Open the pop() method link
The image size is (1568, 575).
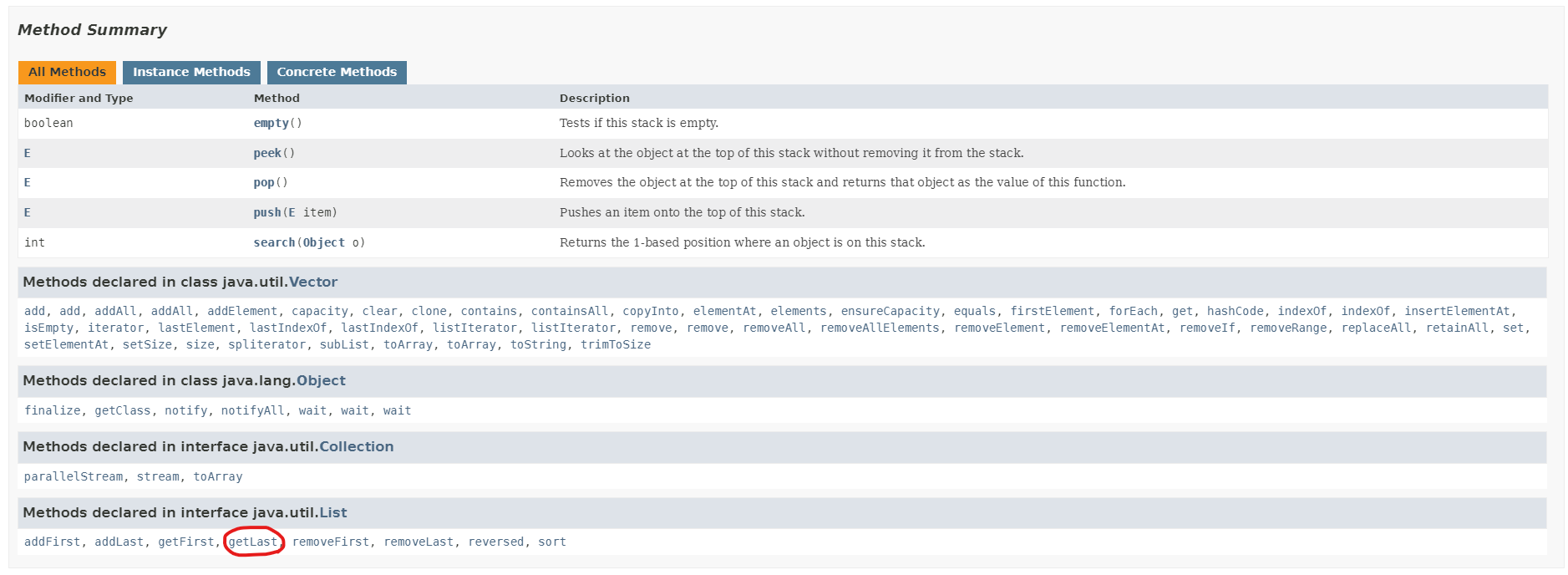pos(264,182)
